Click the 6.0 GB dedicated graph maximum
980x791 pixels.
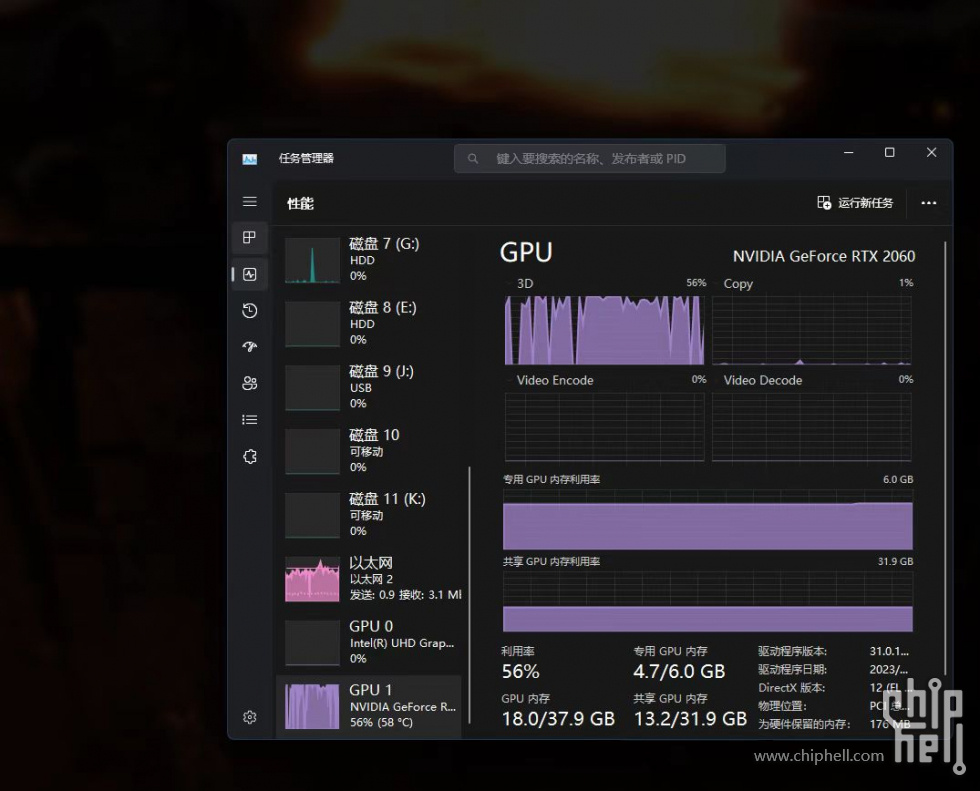tap(898, 479)
